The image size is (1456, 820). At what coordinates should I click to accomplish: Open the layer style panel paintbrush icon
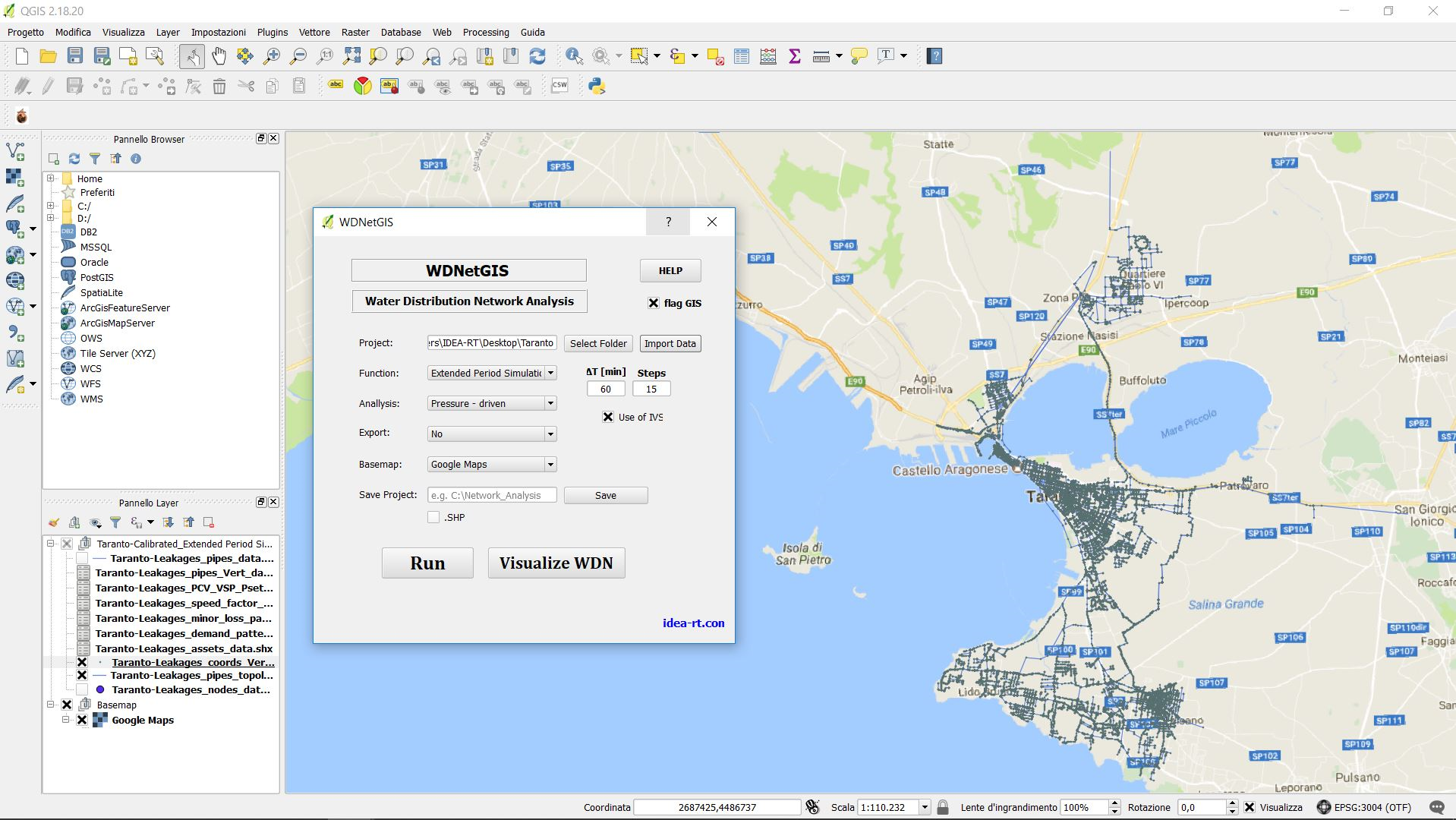(x=53, y=522)
